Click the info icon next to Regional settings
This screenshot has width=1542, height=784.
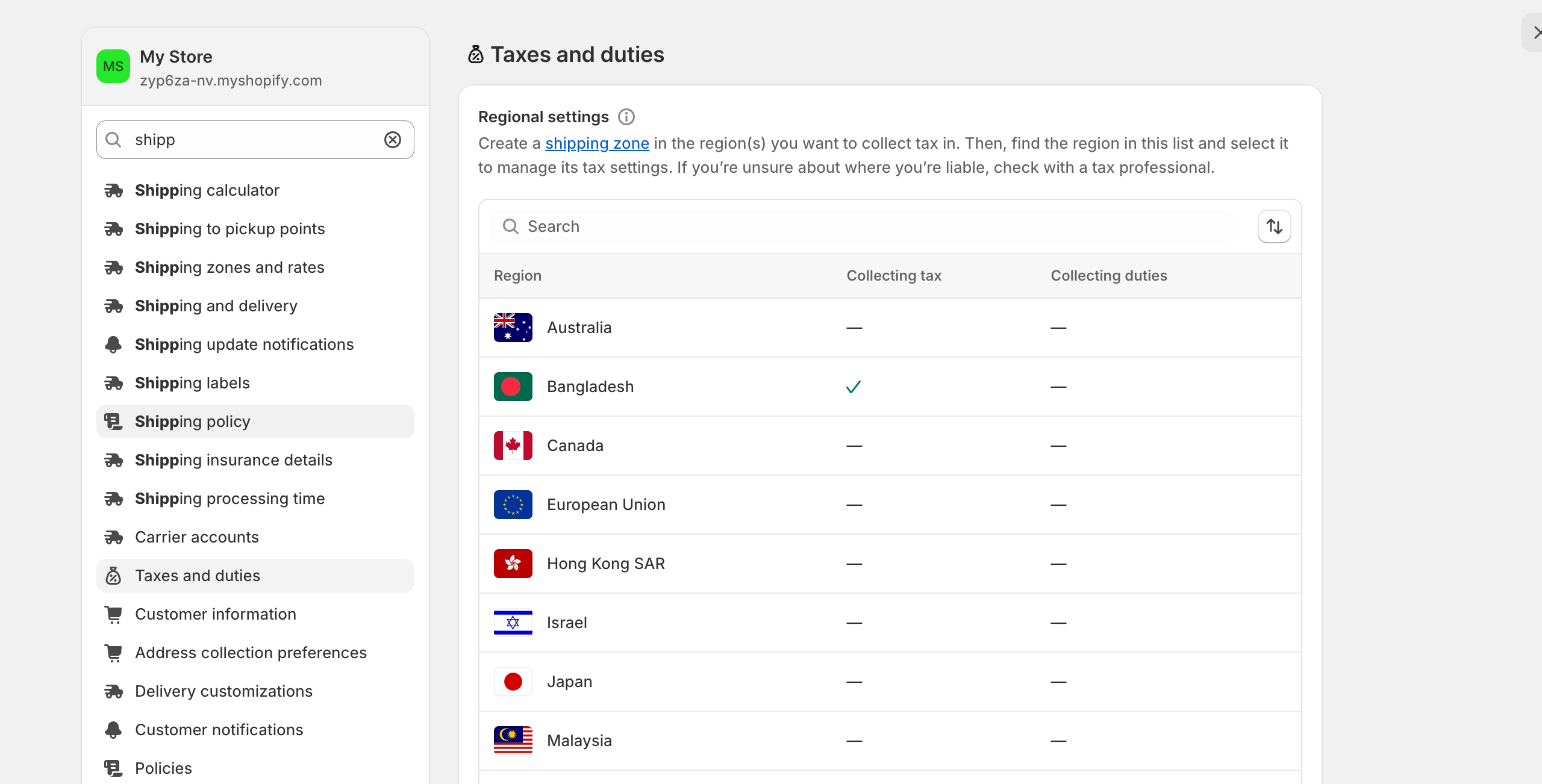pyautogui.click(x=626, y=117)
